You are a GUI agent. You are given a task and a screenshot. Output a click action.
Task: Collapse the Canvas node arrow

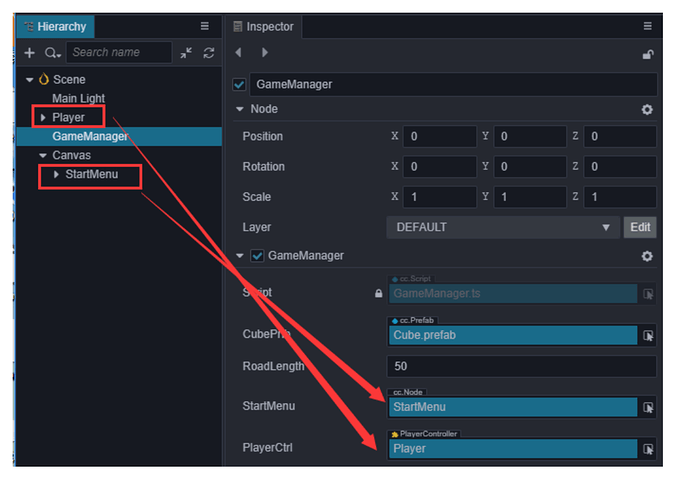click(43, 155)
